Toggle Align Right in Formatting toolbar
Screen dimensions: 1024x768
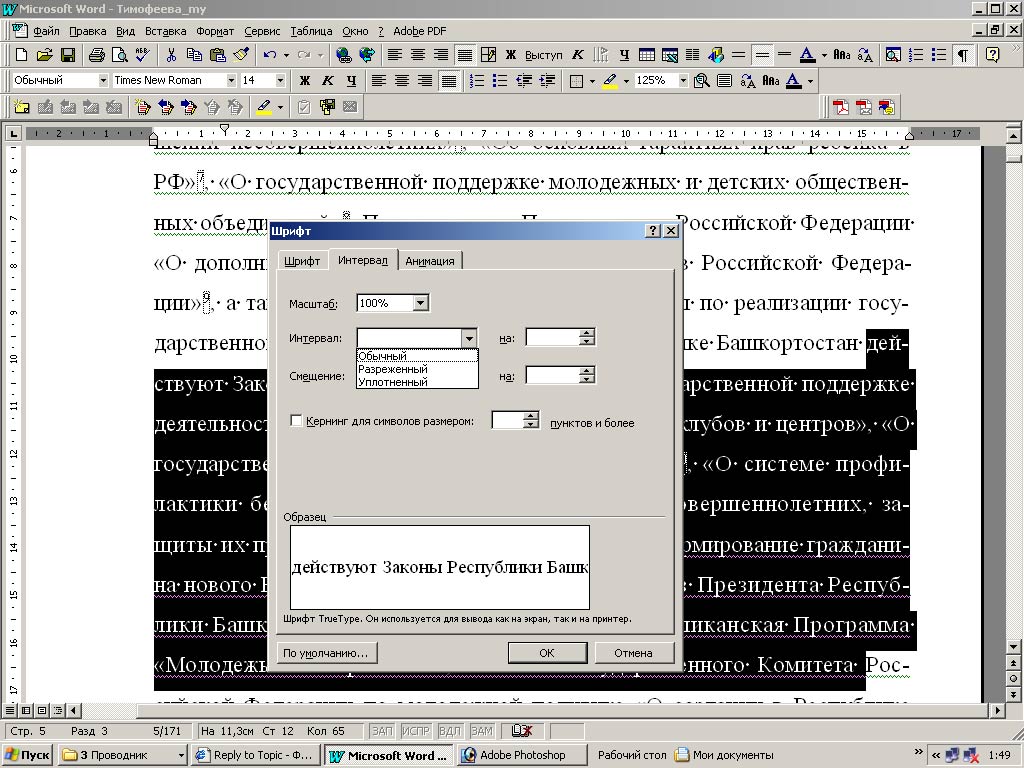[425, 81]
